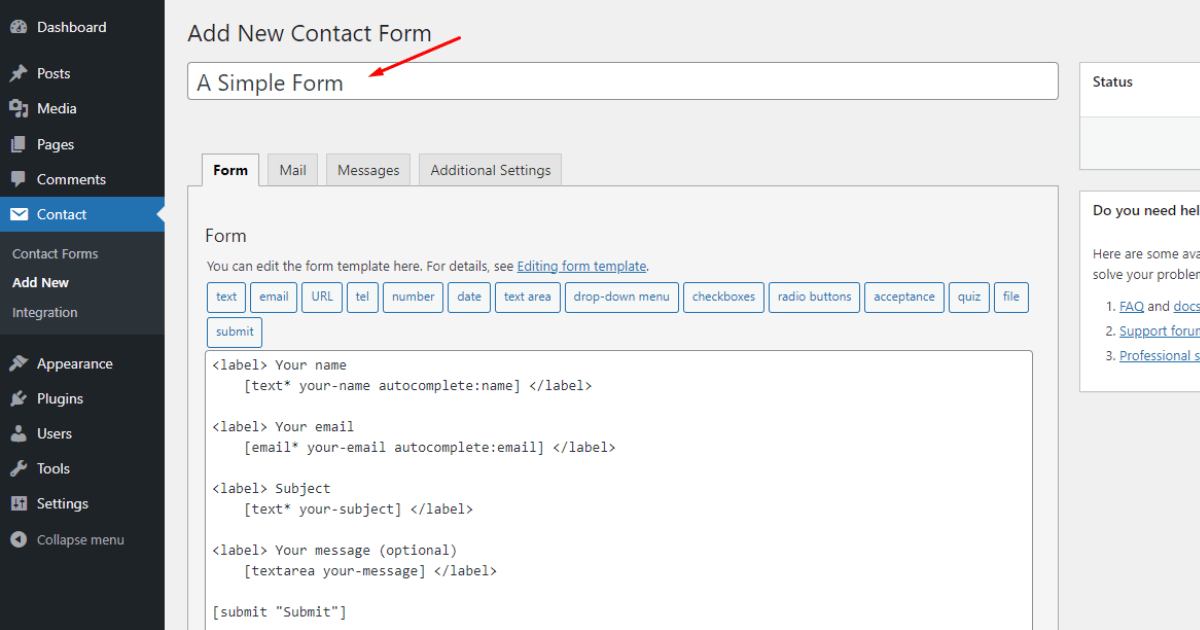Open the Messages tab

(x=368, y=169)
